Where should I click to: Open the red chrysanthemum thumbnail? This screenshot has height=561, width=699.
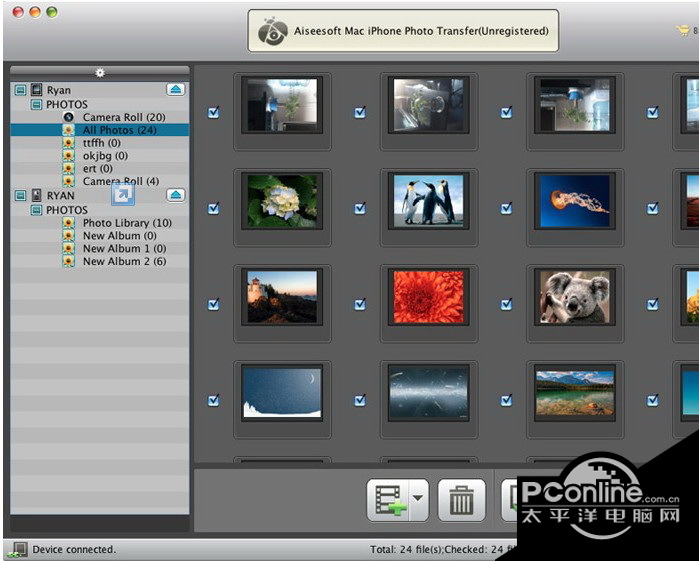pyautogui.click(x=428, y=297)
